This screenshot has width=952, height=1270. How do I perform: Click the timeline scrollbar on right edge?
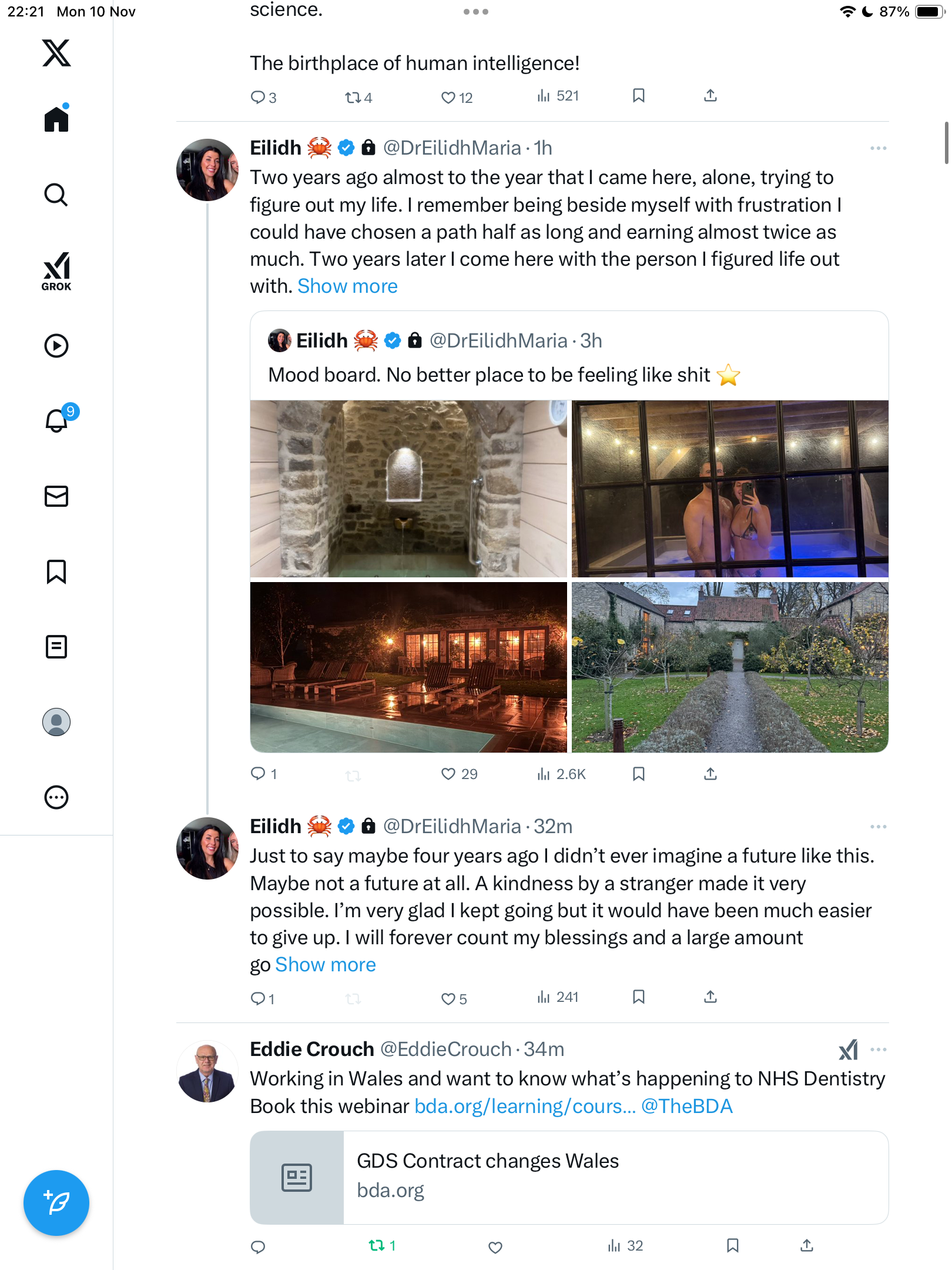coord(946,143)
